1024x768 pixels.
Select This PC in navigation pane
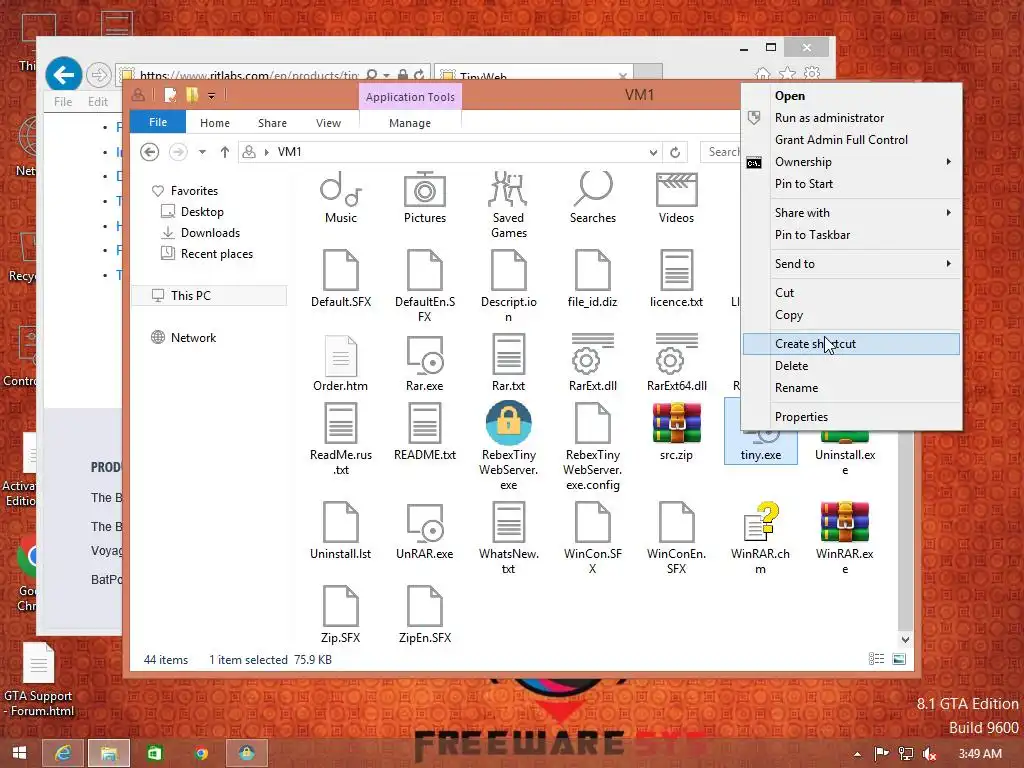tap(209, 296)
